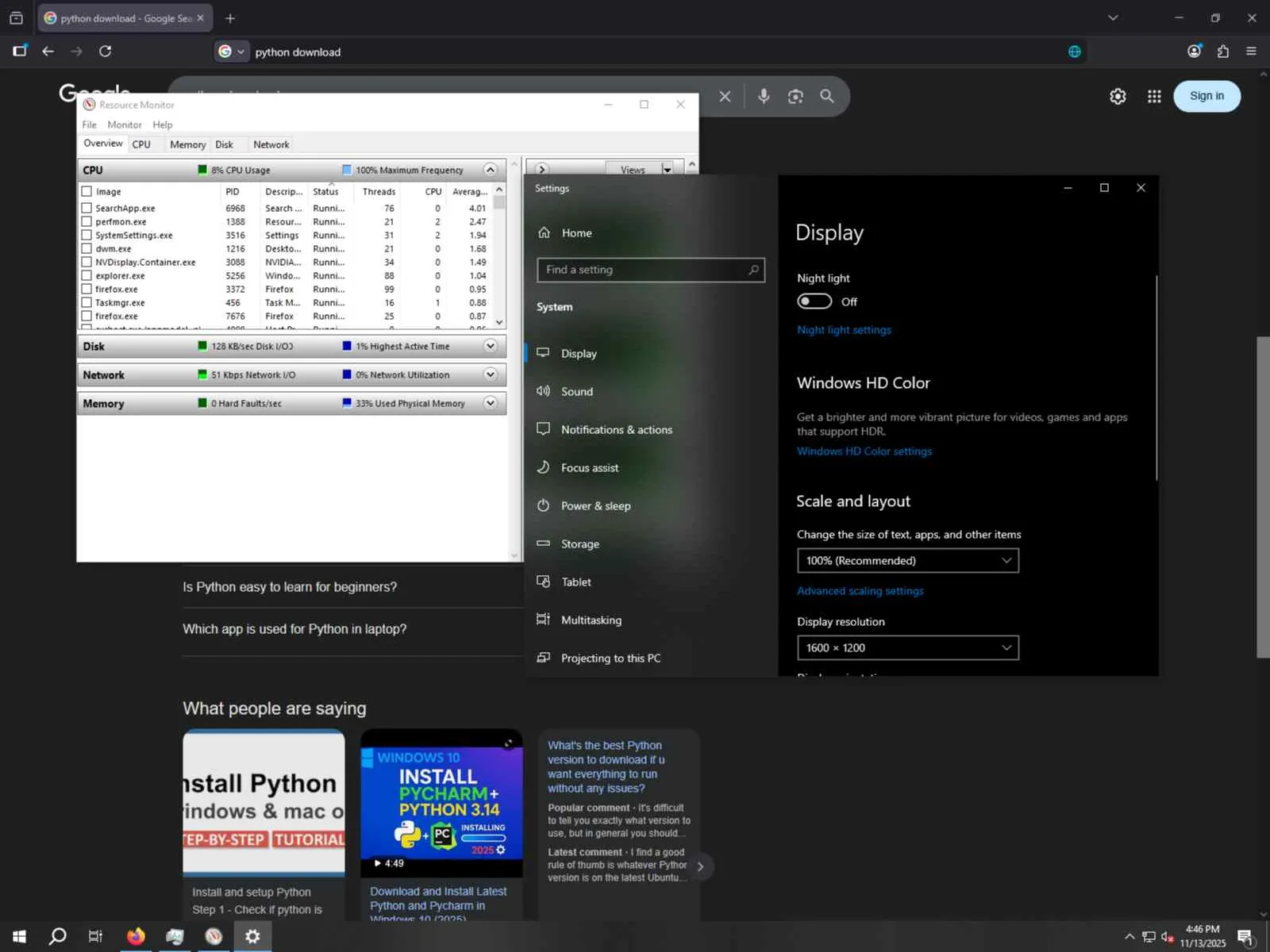Click the network icon in system tray

[1149, 937]
